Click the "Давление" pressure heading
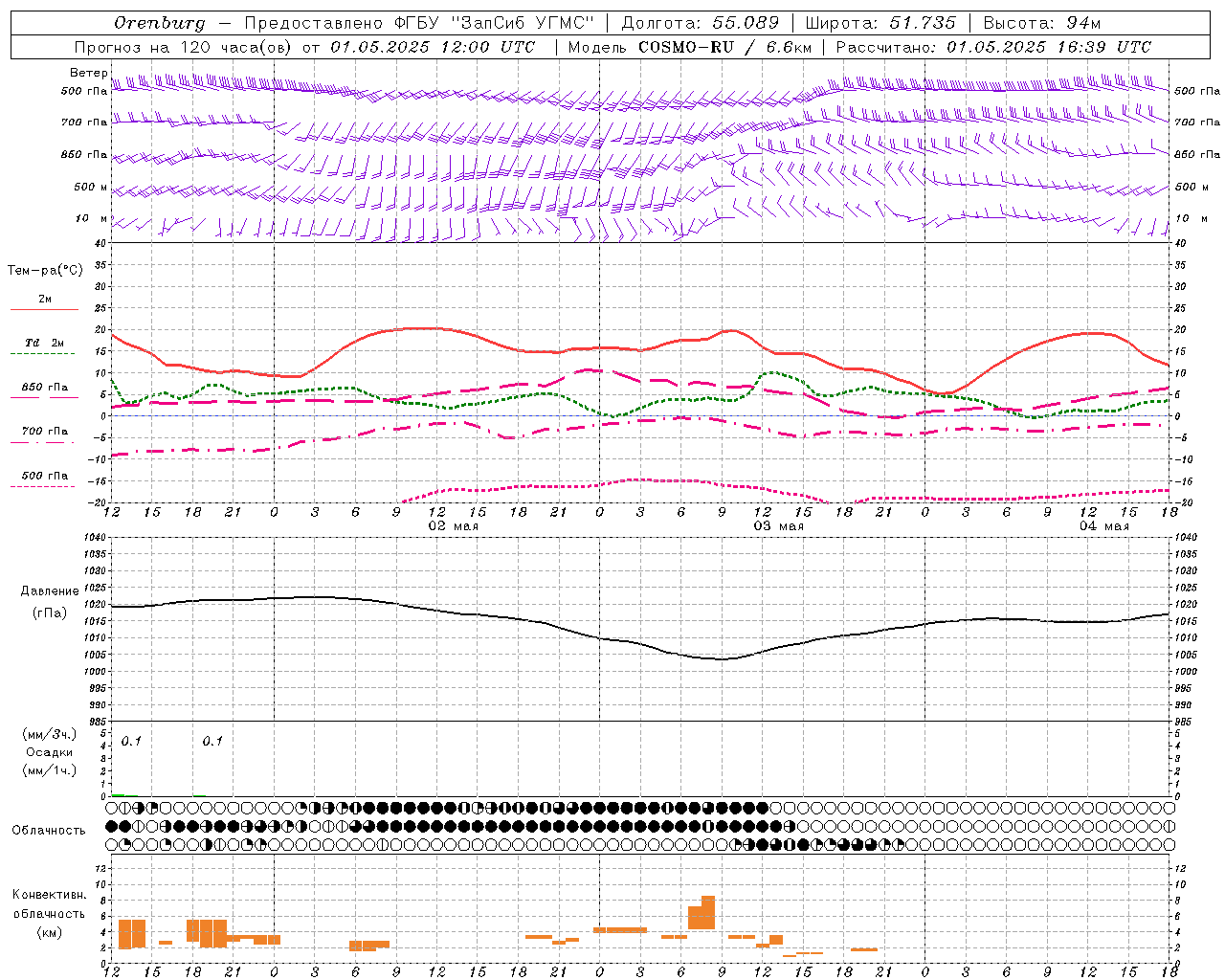 (x=50, y=590)
